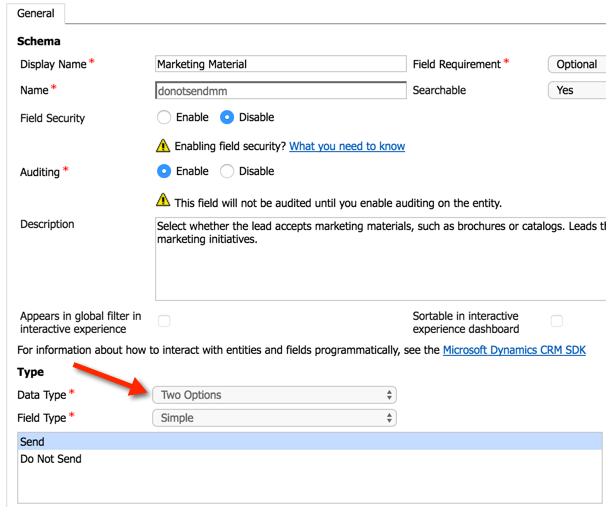Select Disable radio for Field Security
The image size is (606, 507).
point(227,117)
